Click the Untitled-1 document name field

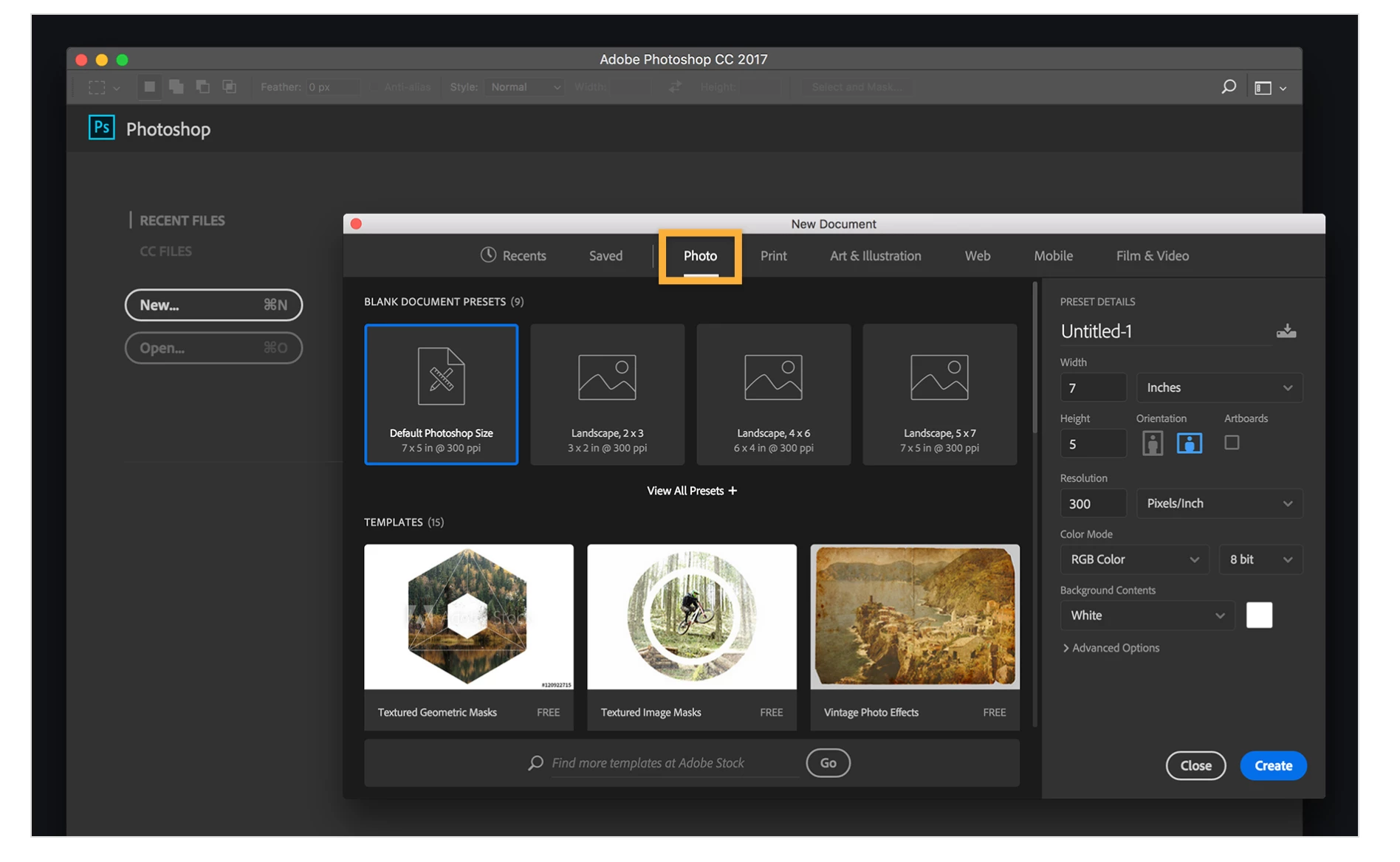click(x=1164, y=331)
